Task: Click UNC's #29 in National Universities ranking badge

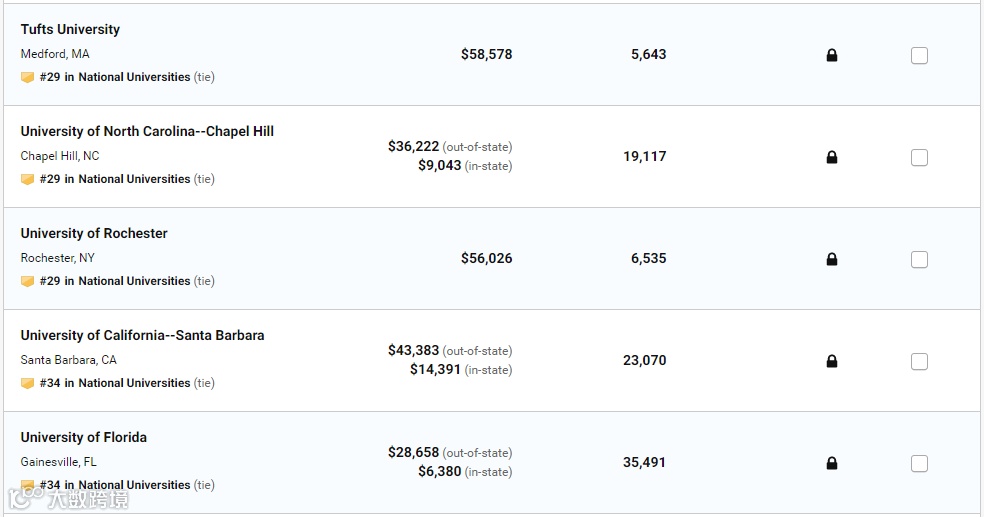Action: (x=115, y=179)
